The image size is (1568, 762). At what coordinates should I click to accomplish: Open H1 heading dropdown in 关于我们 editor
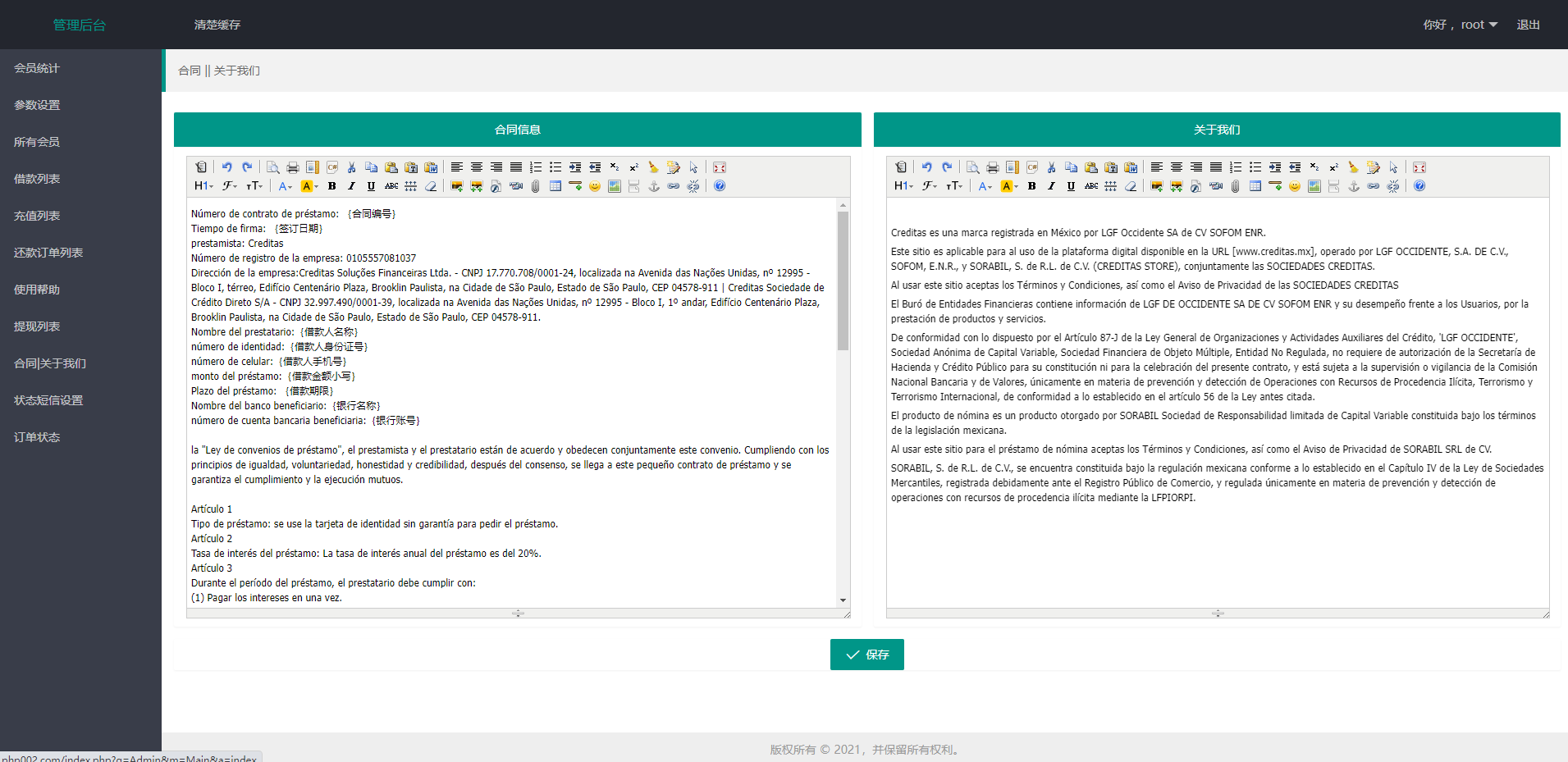[x=903, y=186]
